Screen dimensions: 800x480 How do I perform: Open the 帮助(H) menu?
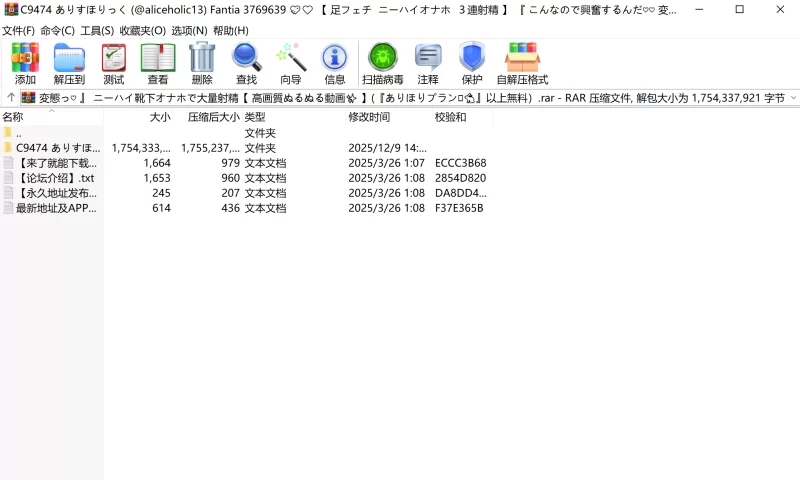click(231, 31)
